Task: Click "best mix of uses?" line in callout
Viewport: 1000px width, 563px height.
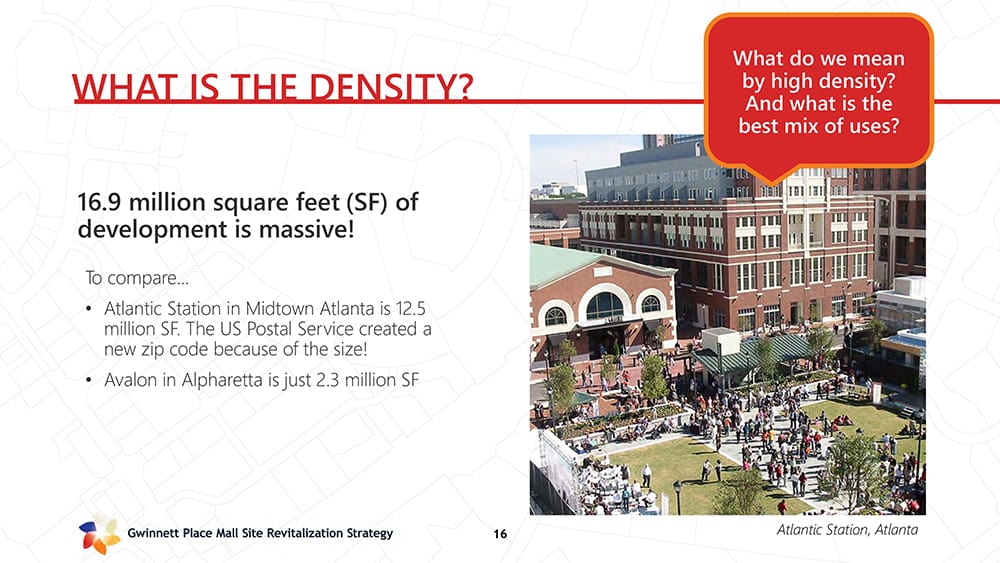Action: point(818,127)
